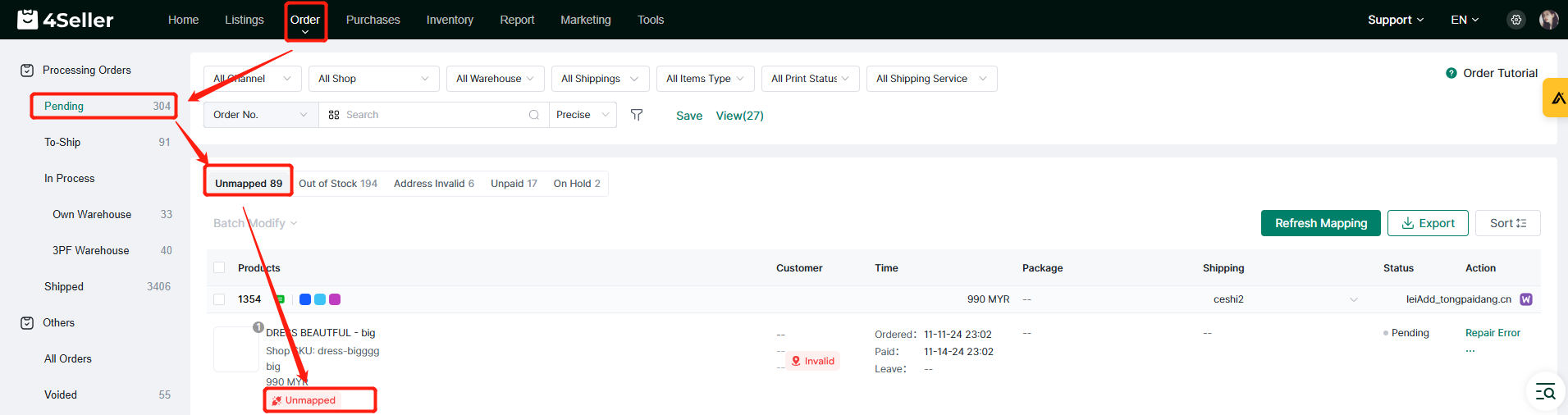
Task: Click the 4Seller logo
Action: tap(66, 20)
